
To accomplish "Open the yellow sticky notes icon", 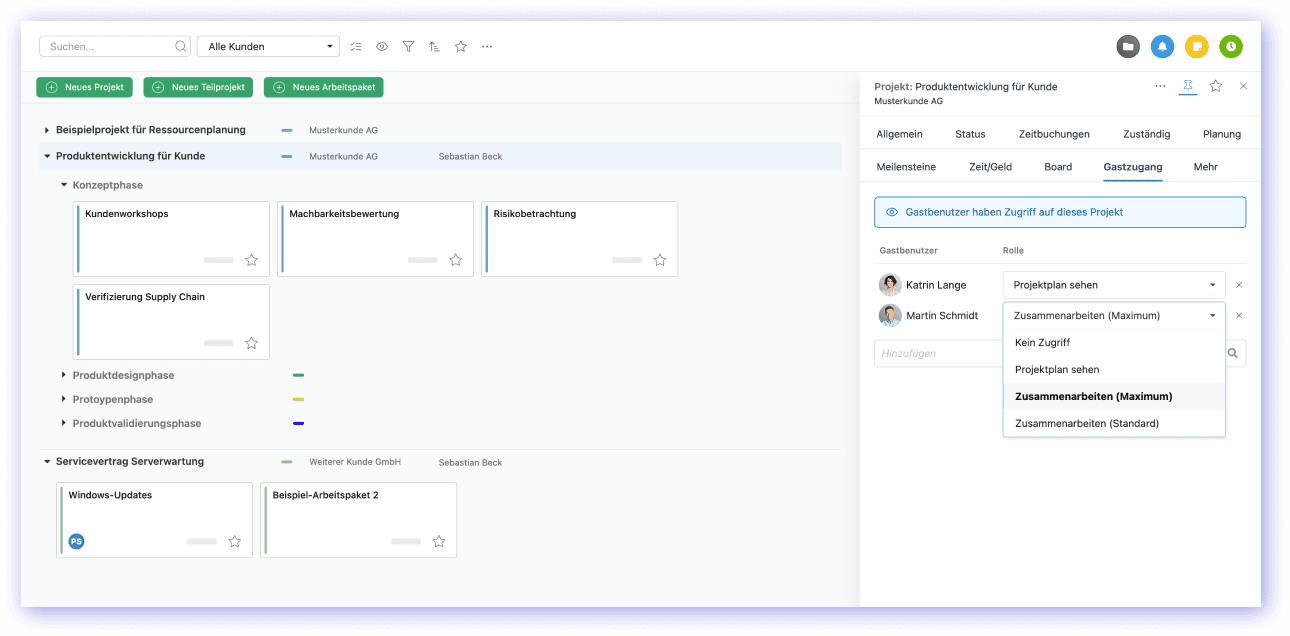I will coord(1196,46).
